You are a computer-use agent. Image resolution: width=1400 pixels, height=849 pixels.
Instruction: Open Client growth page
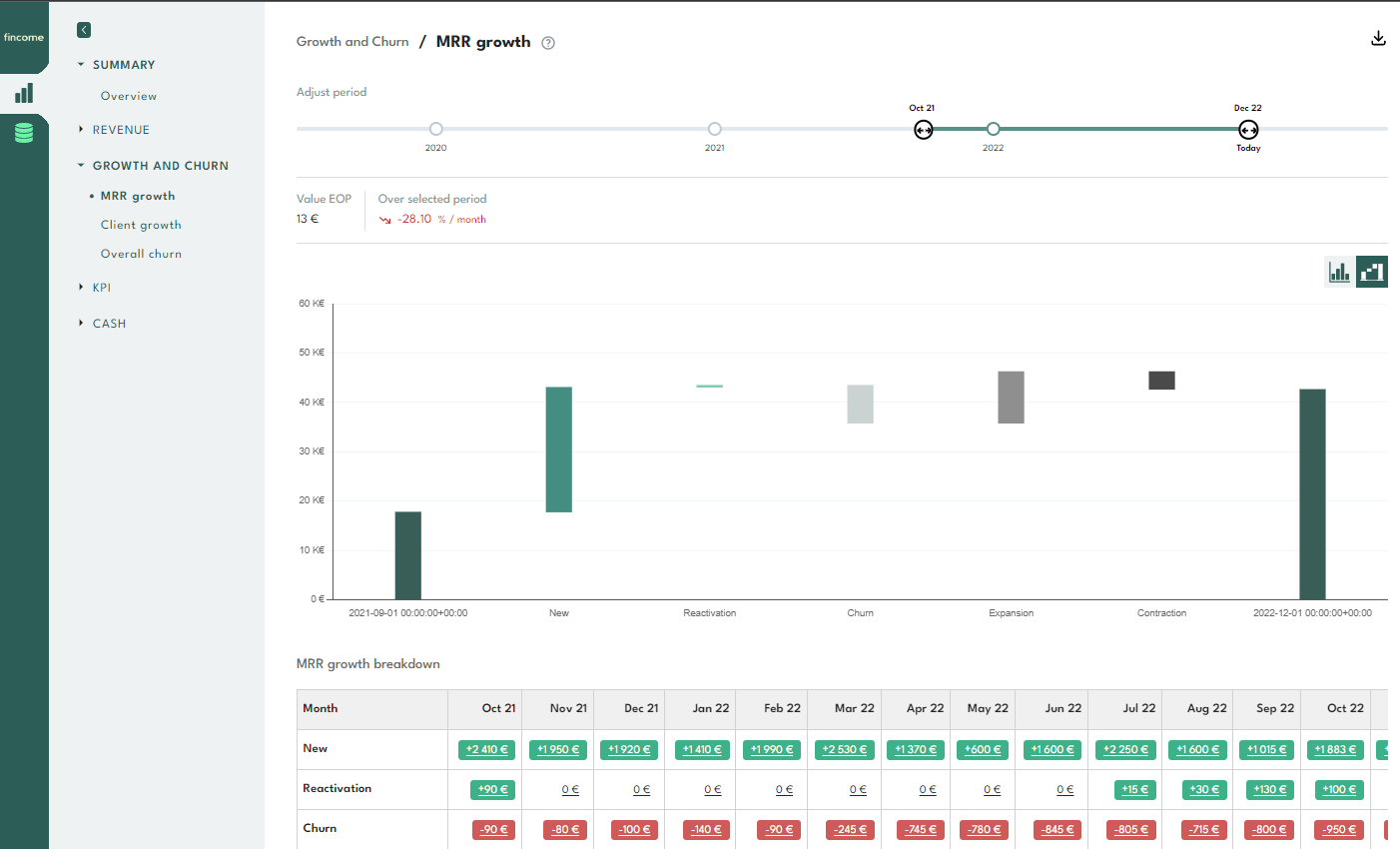[x=141, y=225]
